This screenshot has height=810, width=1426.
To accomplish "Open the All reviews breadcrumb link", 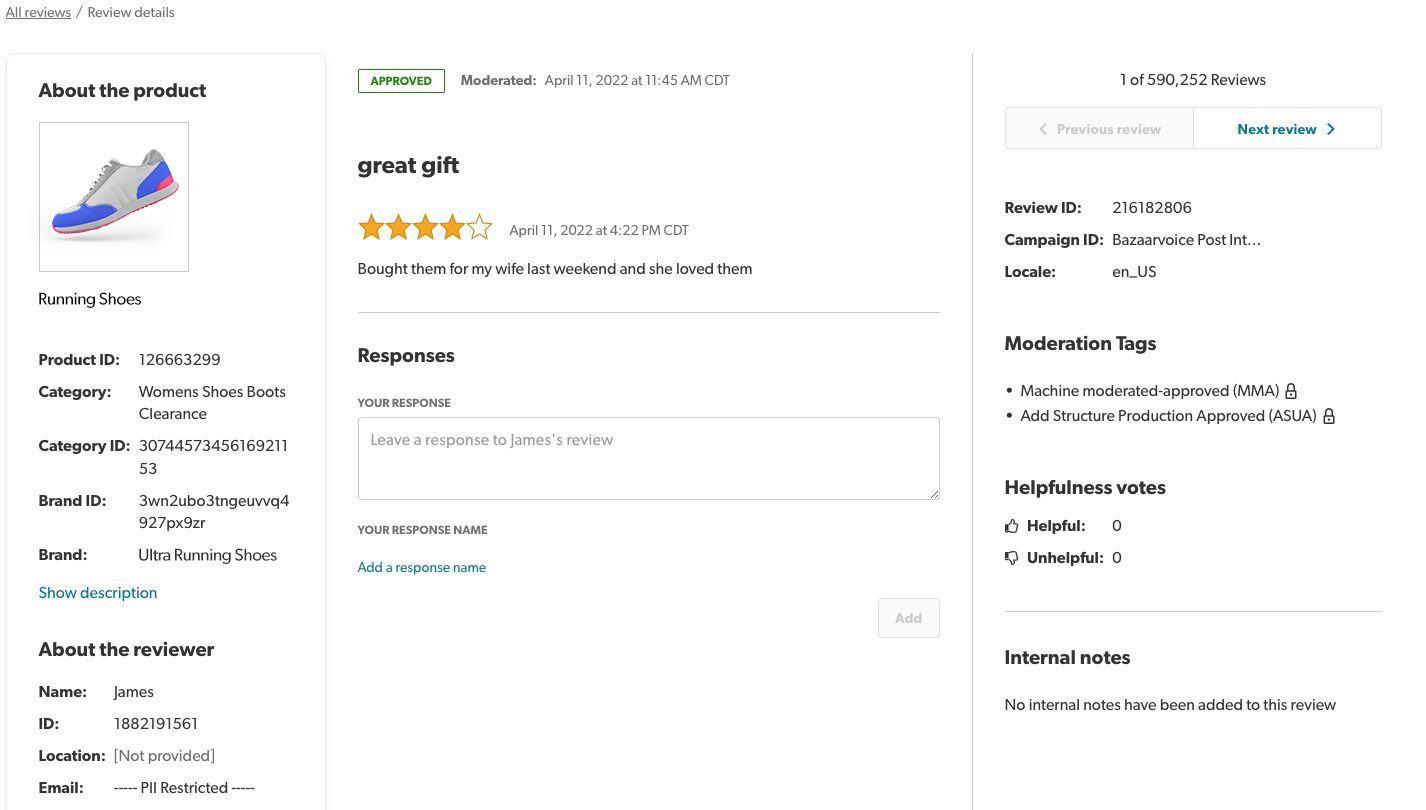I will point(38,12).
